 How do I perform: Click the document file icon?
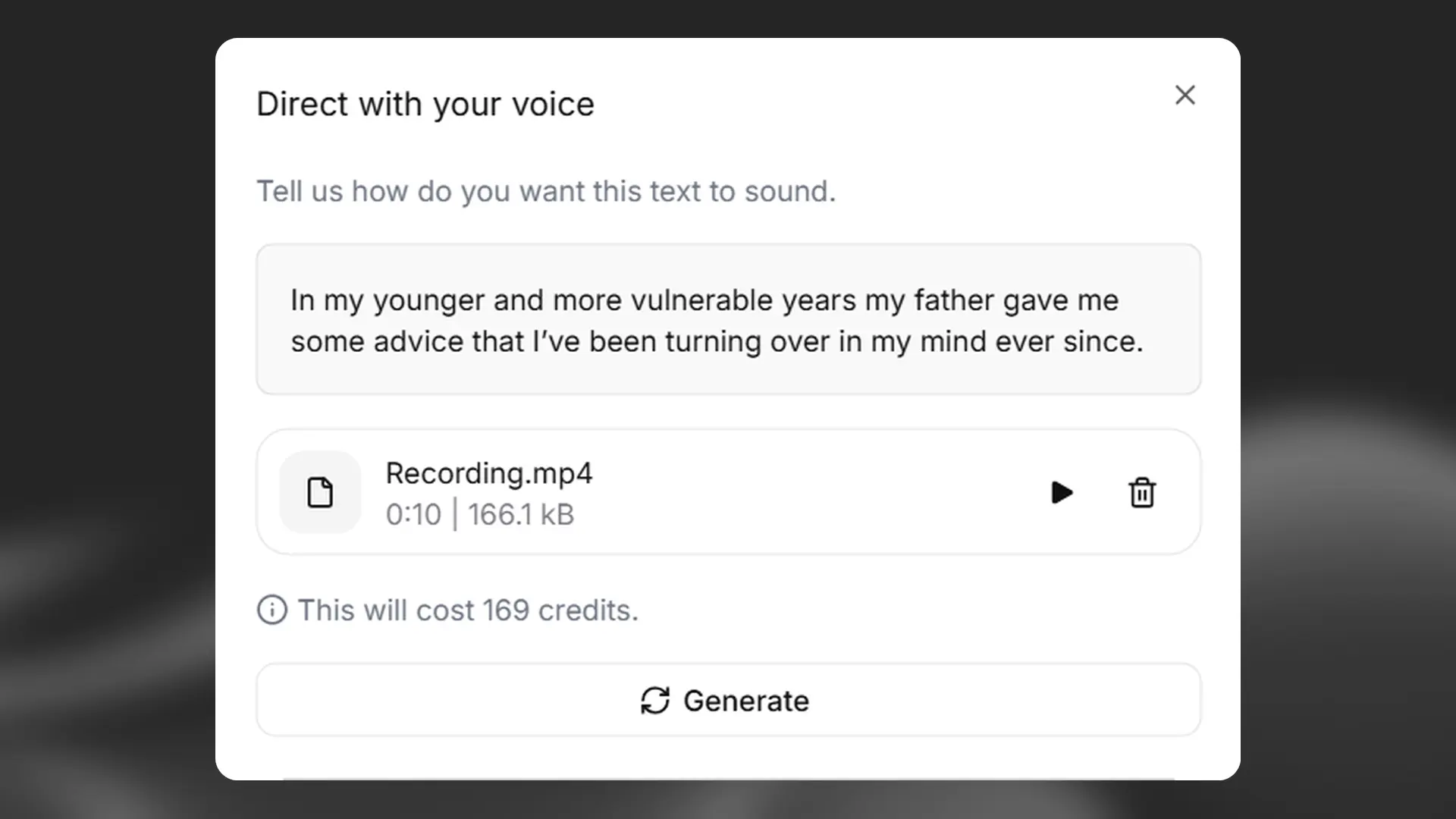[x=320, y=493]
